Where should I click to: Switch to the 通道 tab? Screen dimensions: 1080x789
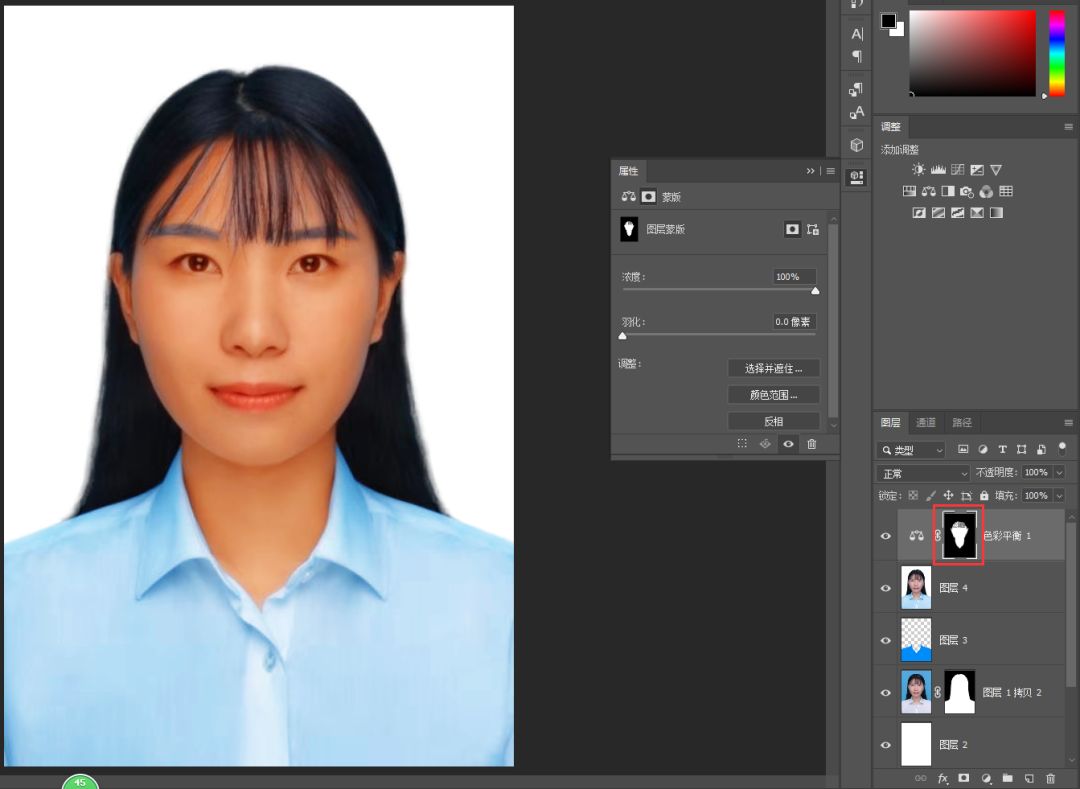pos(926,423)
